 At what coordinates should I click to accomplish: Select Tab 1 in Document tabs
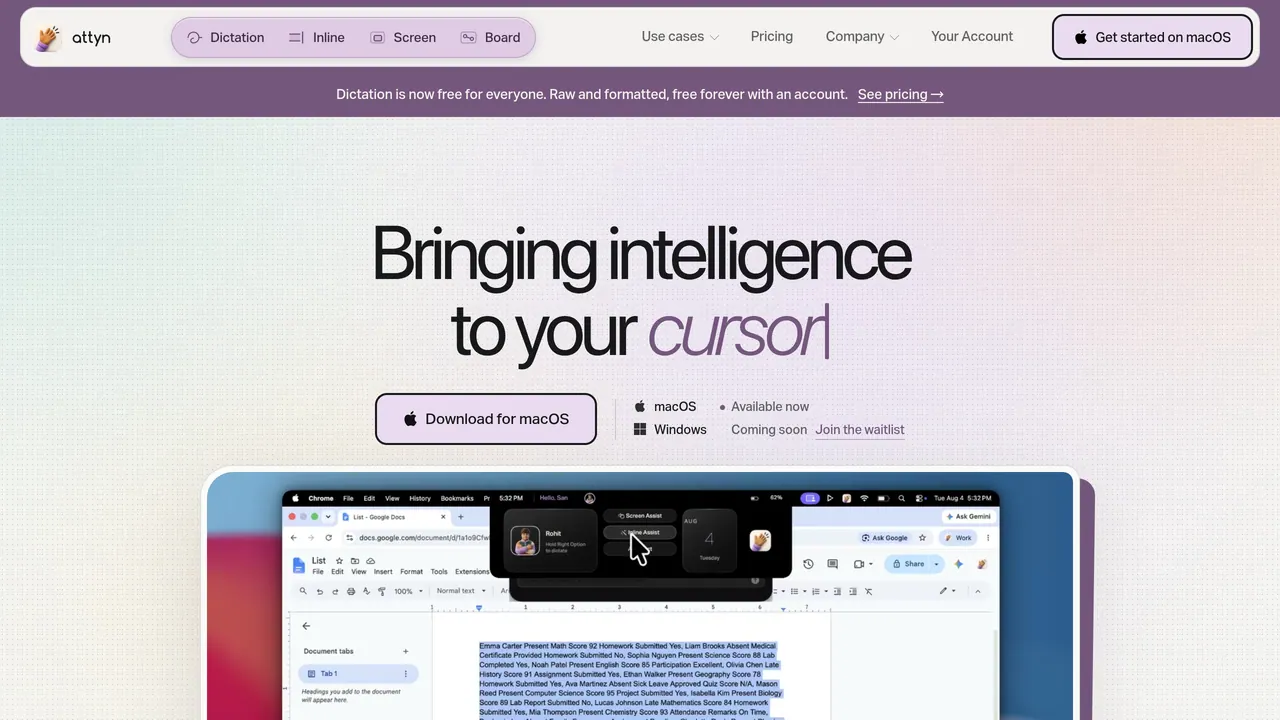358,674
